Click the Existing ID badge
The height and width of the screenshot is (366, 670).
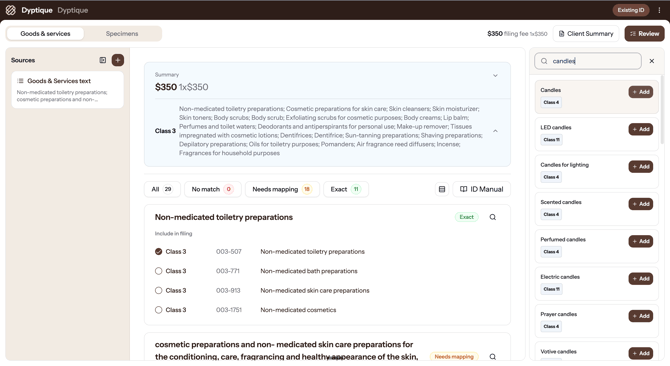pos(631,10)
